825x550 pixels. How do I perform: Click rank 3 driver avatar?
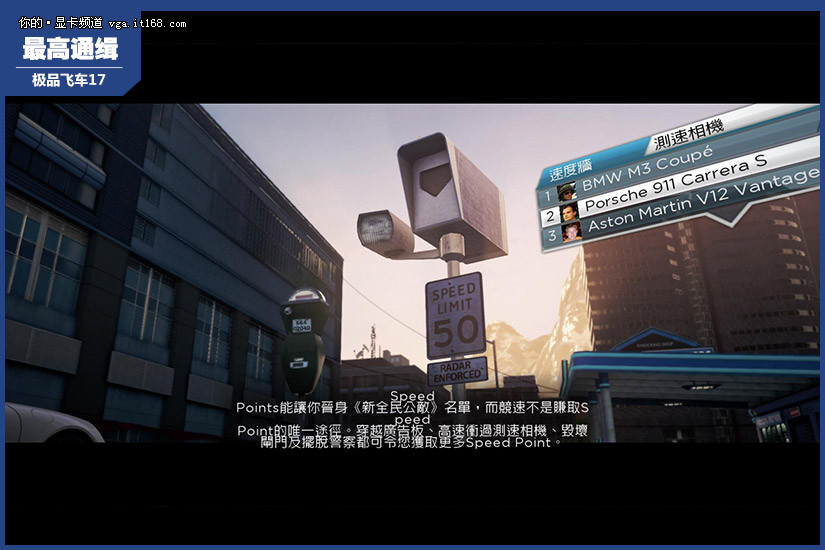(x=572, y=232)
